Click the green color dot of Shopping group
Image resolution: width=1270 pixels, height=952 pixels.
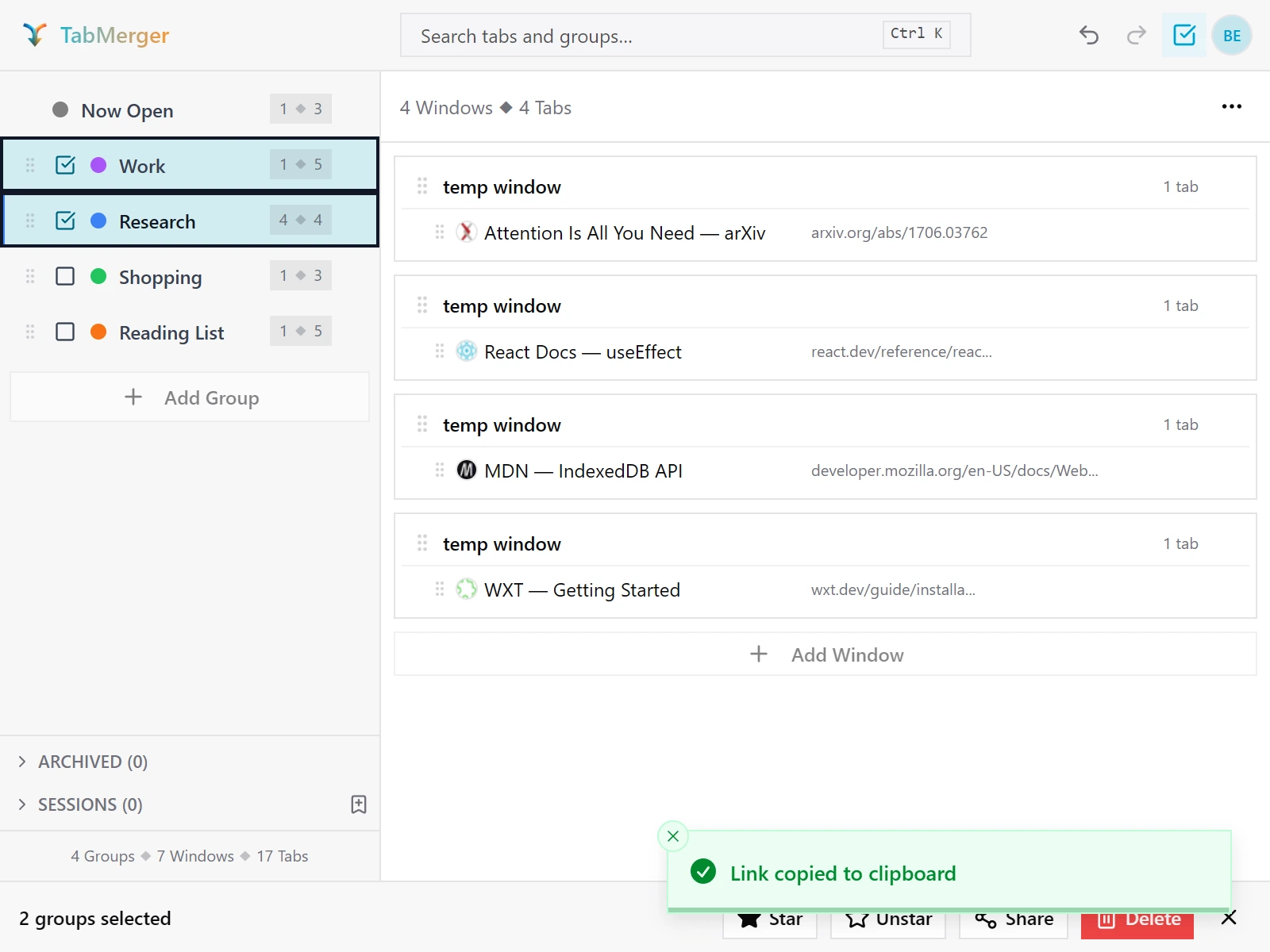[x=98, y=276]
